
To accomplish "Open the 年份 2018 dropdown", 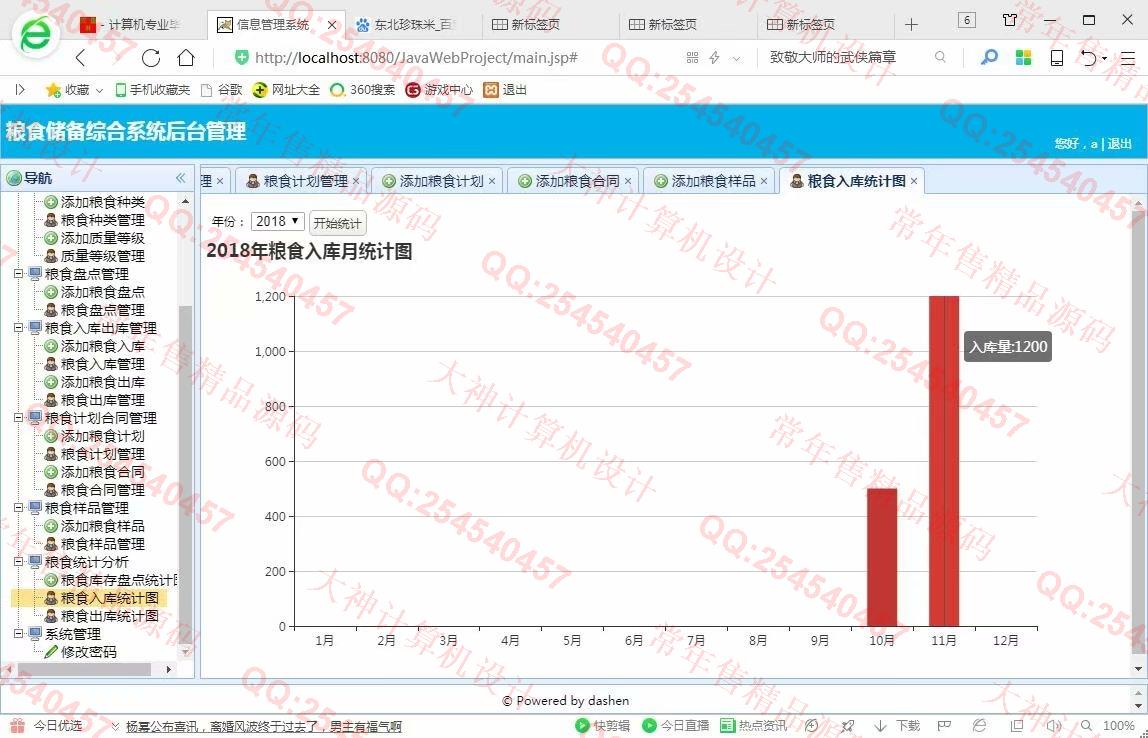I will 277,221.
